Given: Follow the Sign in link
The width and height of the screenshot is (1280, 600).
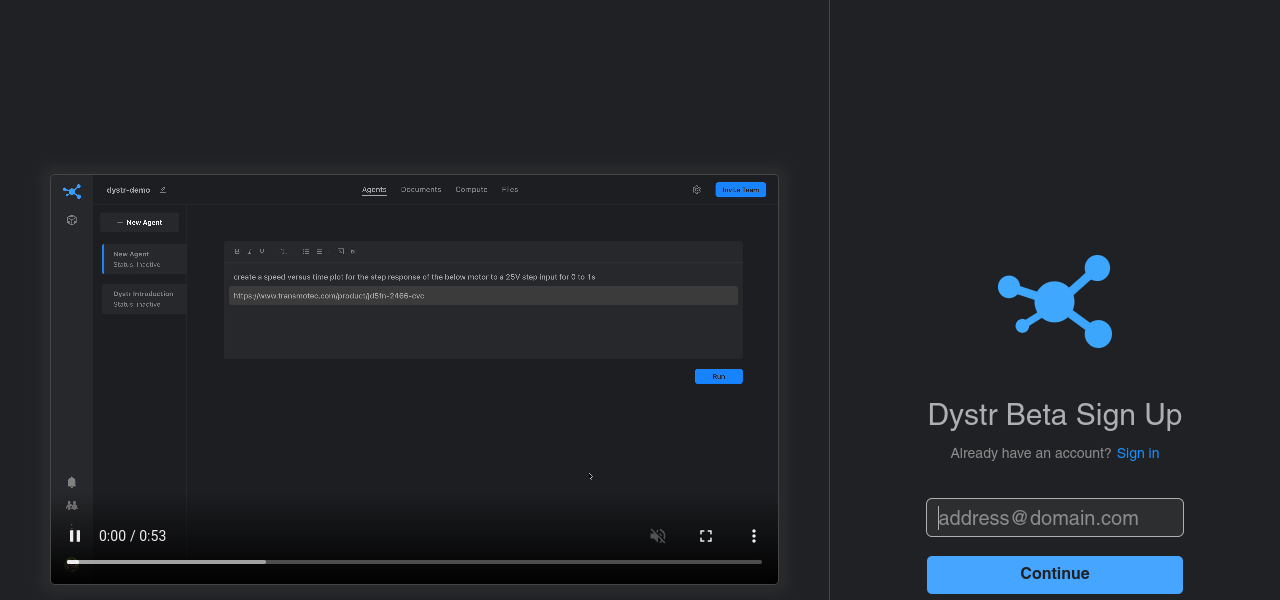Looking at the screenshot, I should (1138, 453).
